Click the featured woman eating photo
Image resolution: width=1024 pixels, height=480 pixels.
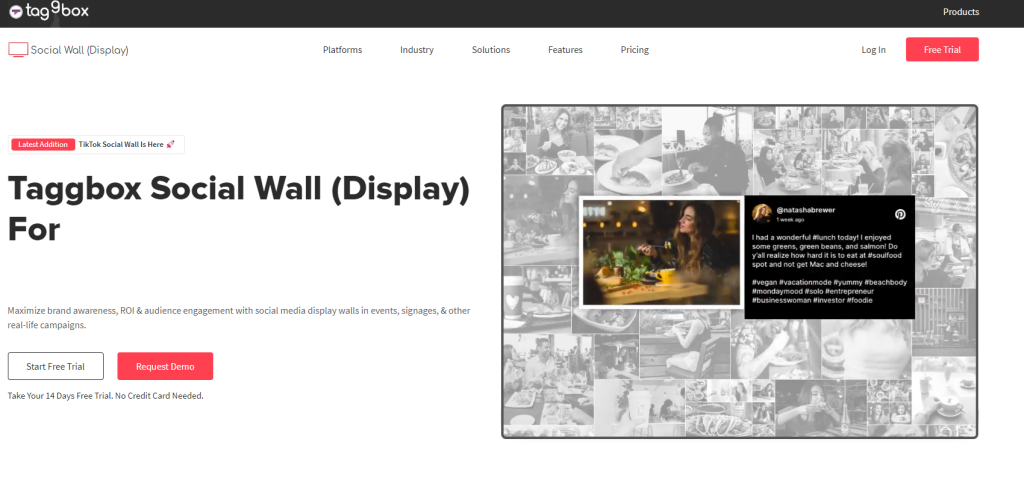661,253
